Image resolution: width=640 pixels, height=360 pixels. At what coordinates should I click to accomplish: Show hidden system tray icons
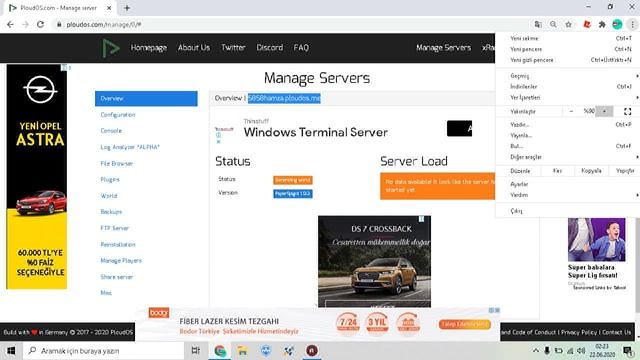point(536,351)
